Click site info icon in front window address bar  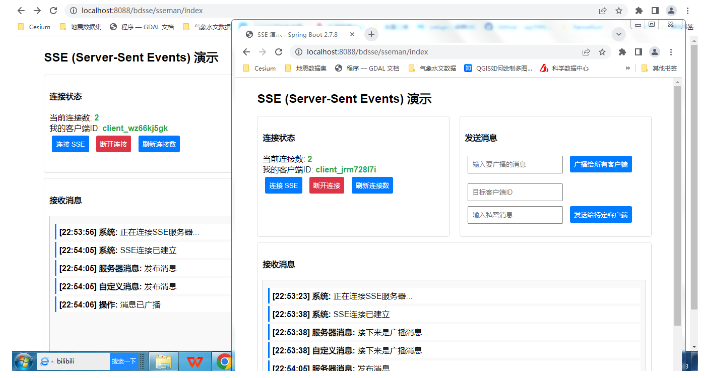[298, 52]
